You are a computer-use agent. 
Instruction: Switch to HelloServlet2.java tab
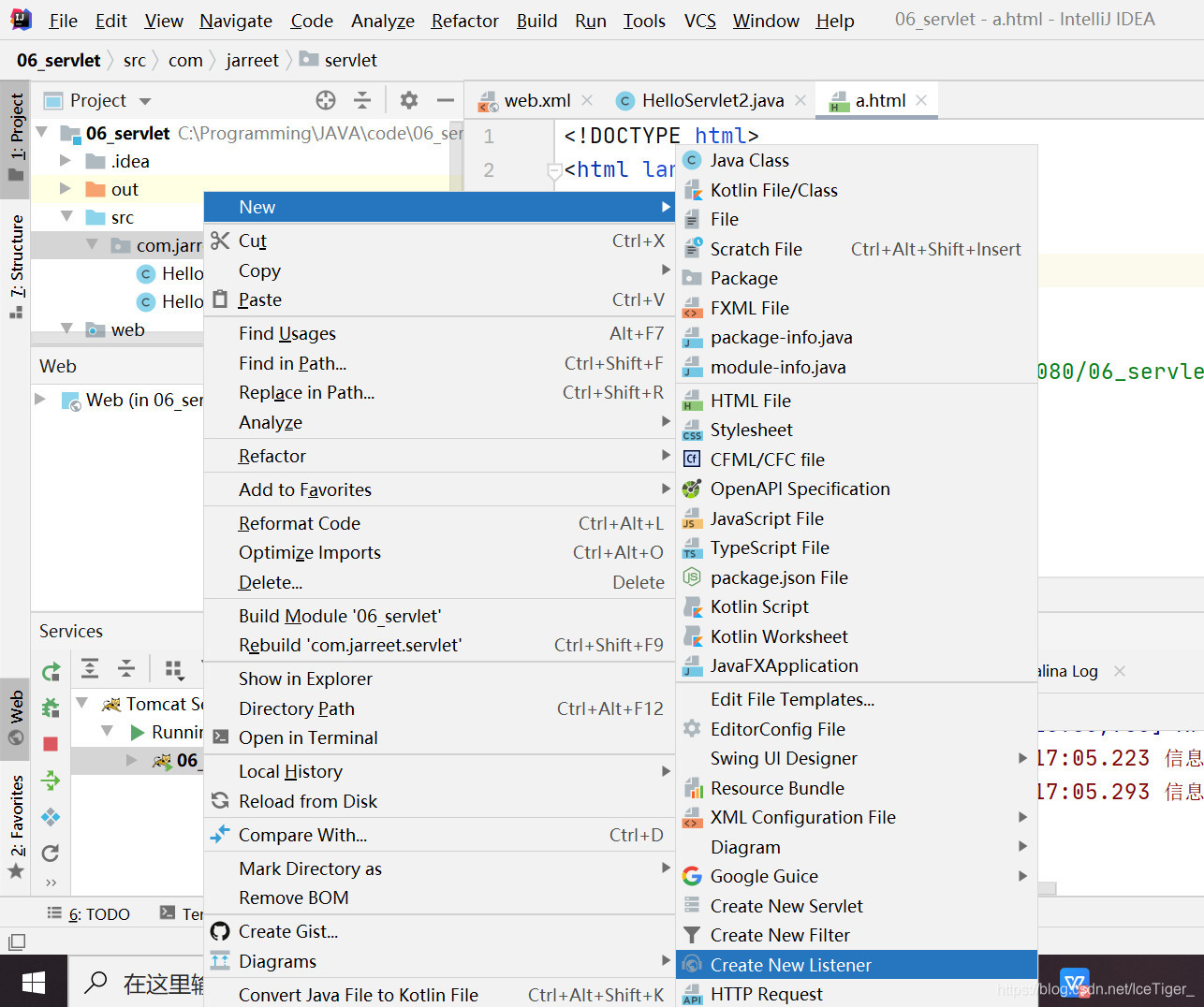click(712, 100)
